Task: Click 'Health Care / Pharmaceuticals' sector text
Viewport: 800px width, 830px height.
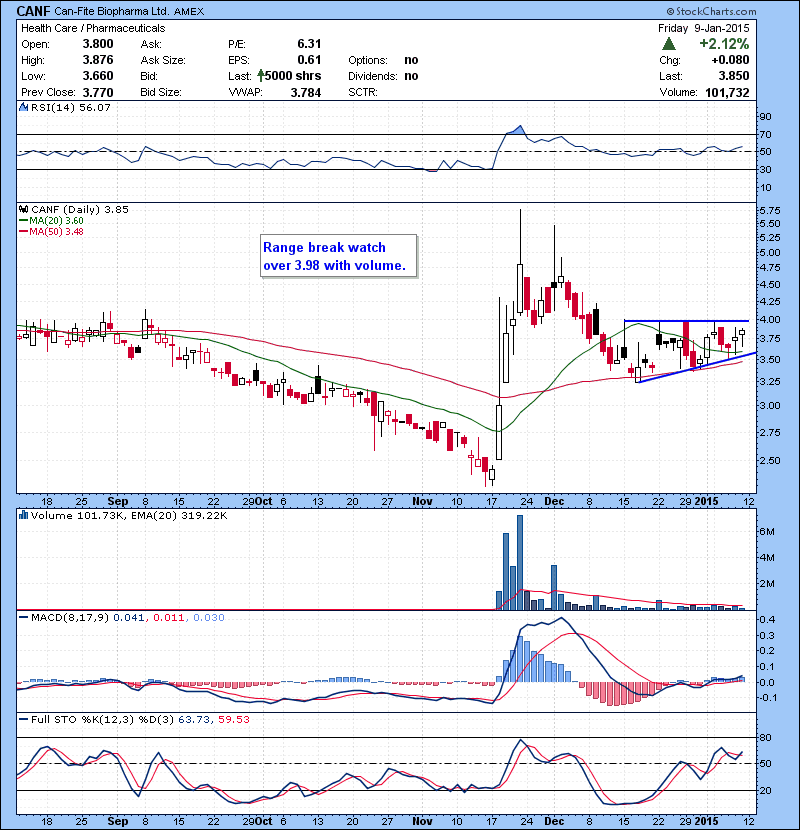Action: coord(93,28)
